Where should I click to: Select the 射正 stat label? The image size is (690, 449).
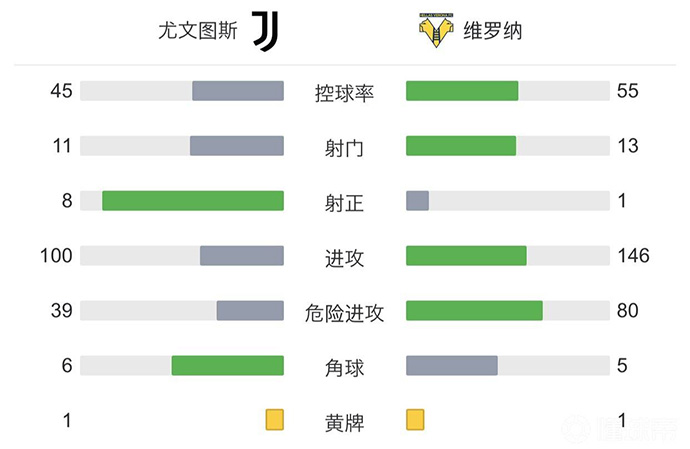click(345, 203)
